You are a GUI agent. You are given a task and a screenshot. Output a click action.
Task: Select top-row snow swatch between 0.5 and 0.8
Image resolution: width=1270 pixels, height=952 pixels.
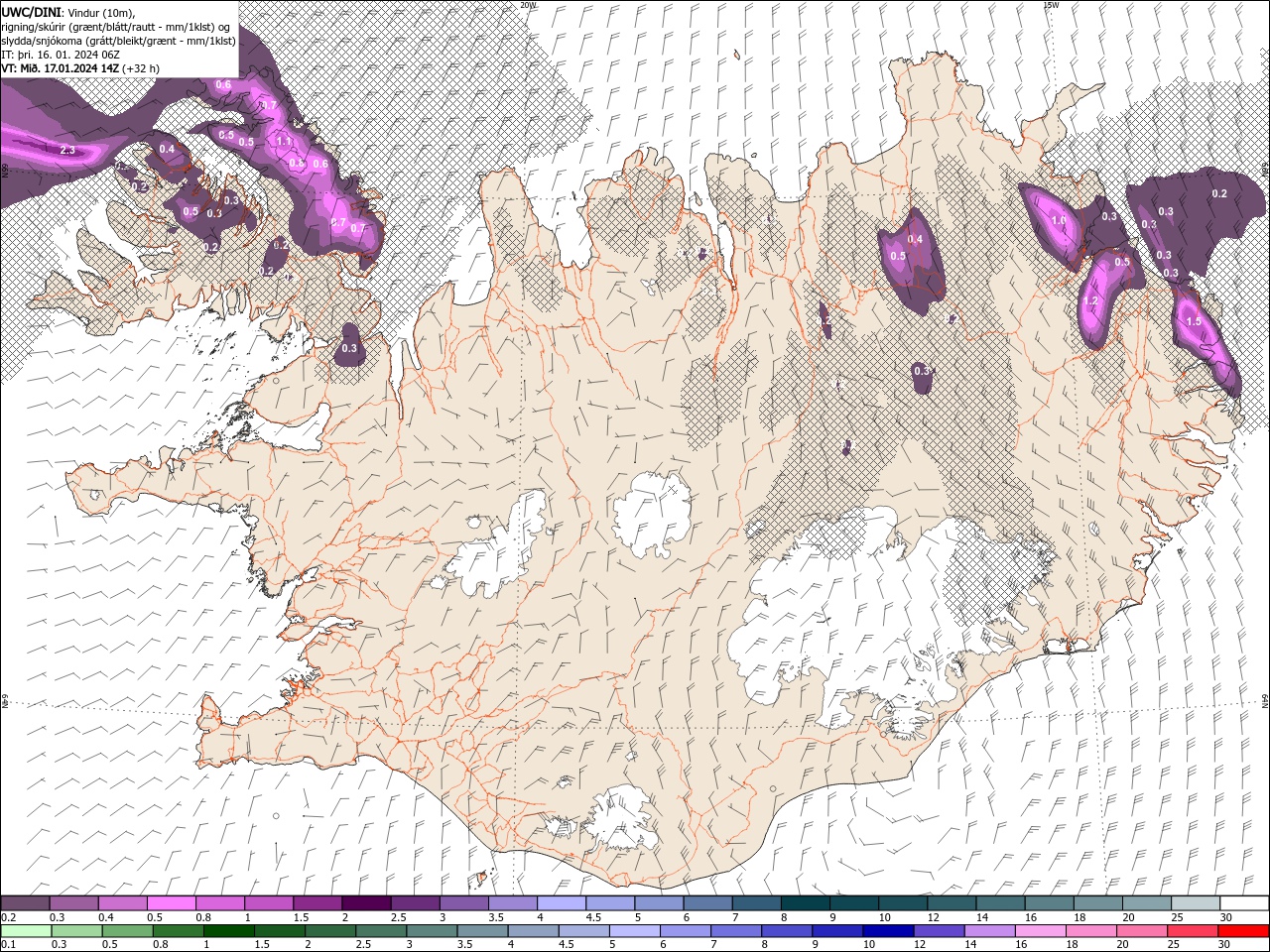(172, 902)
